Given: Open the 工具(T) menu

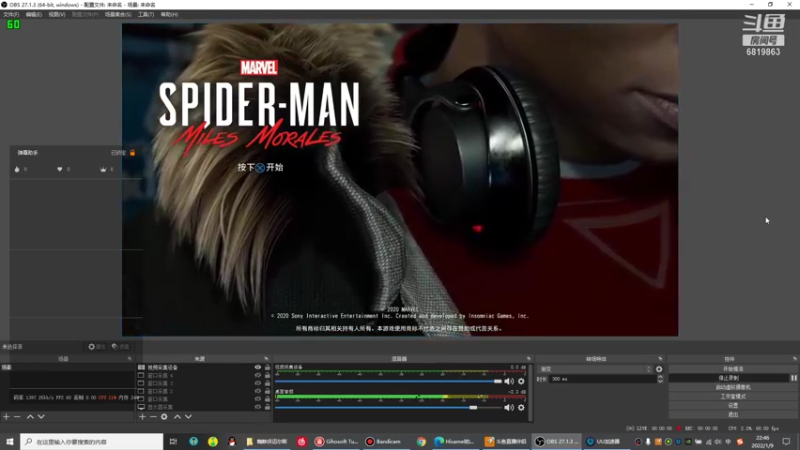Looking at the screenshot, I should tap(146, 14).
